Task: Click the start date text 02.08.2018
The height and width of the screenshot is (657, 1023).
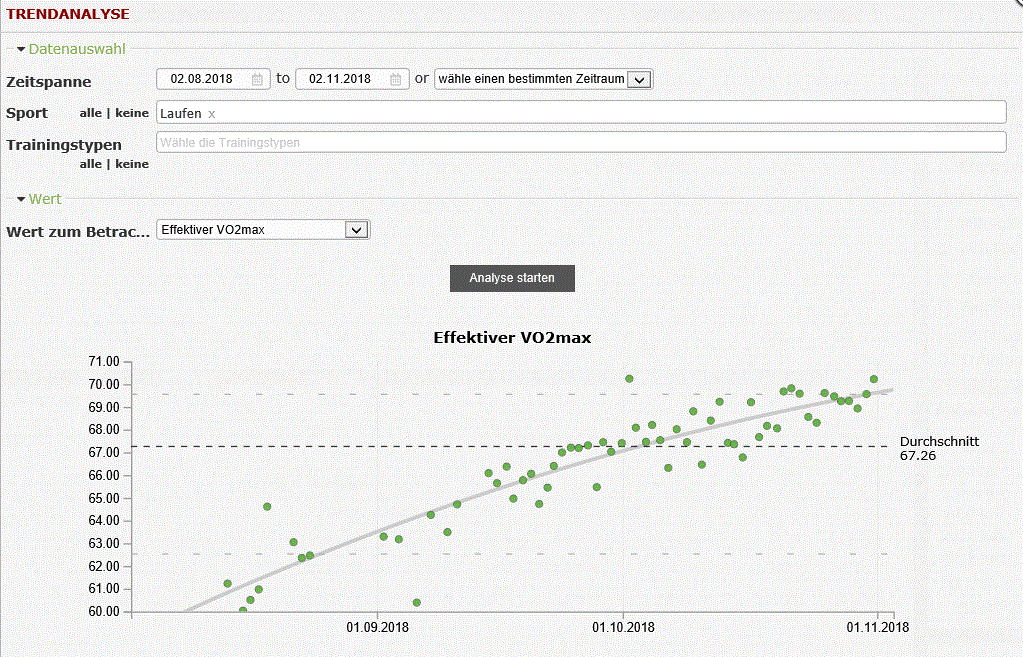Action: coord(201,79)
